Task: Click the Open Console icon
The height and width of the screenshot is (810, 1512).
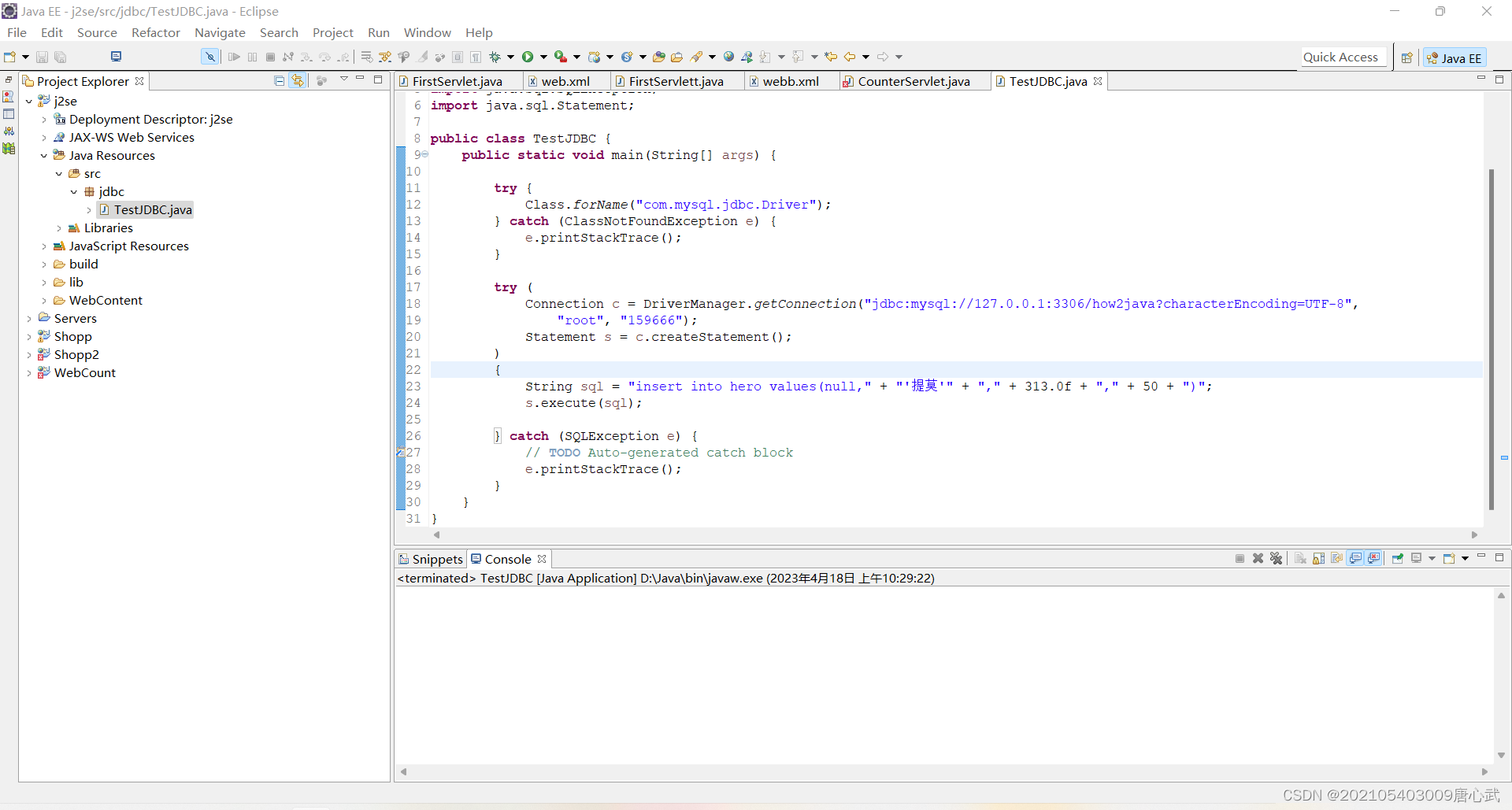Action: click(x=1448, y=558)
